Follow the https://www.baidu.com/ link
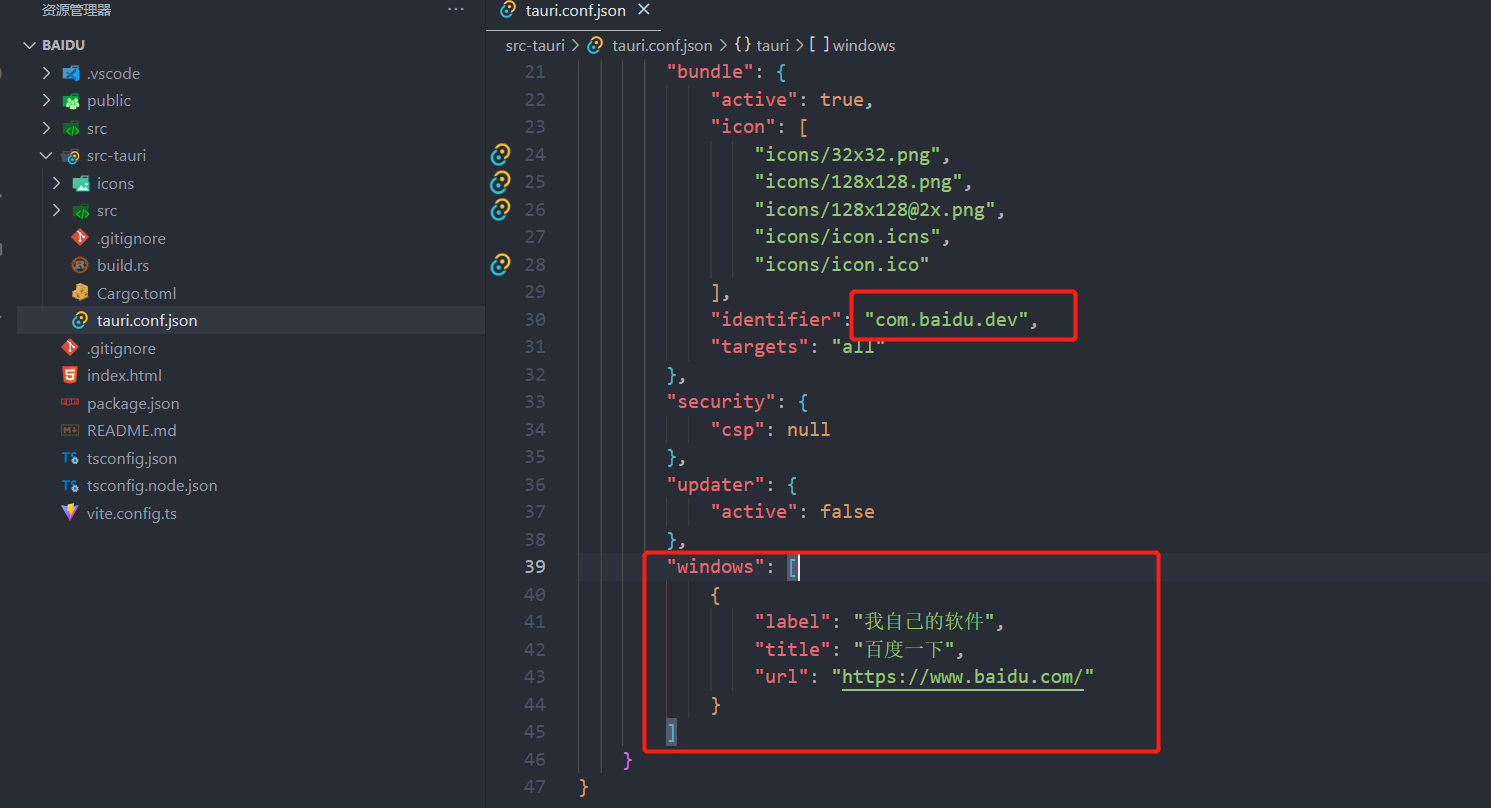Image resolution: width=1491 pixels, height=808 pixels. click(961, 677)
